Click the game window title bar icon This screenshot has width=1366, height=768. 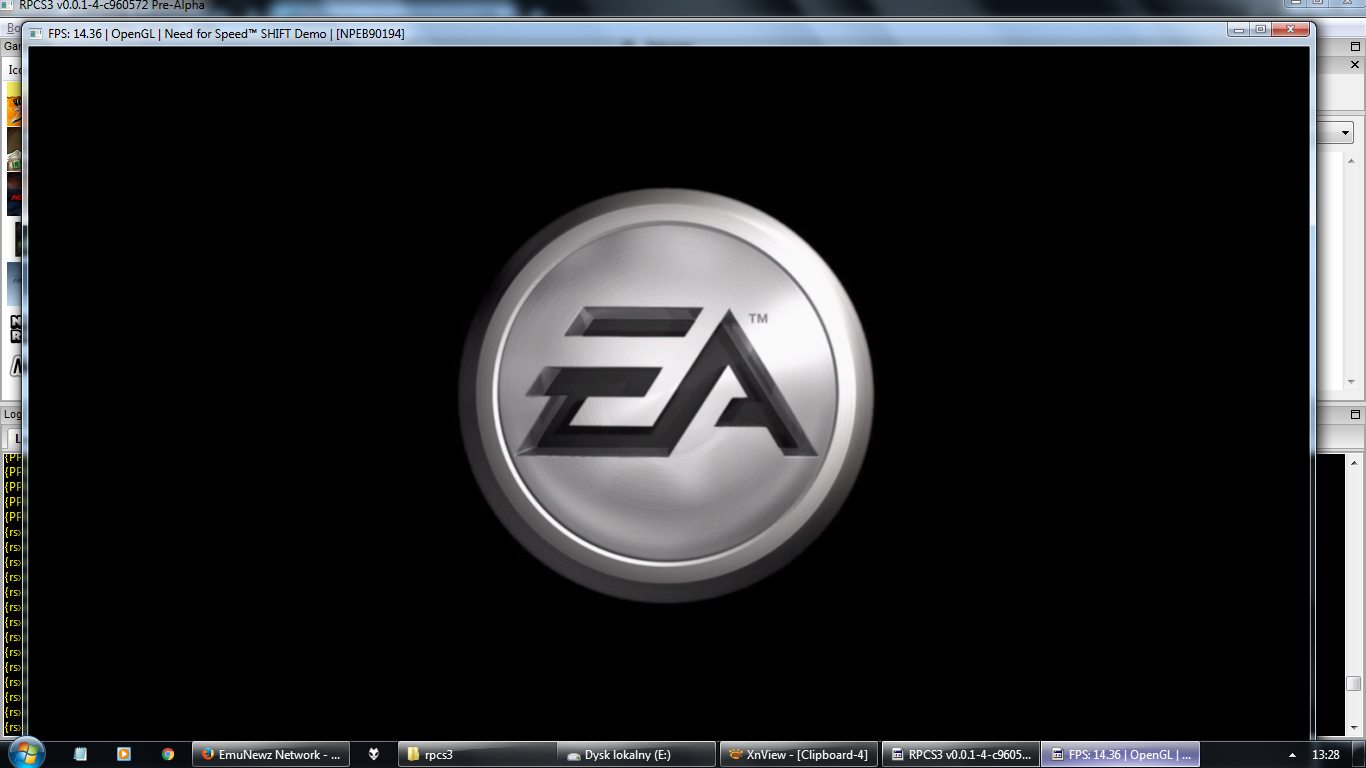pos(38,33)
